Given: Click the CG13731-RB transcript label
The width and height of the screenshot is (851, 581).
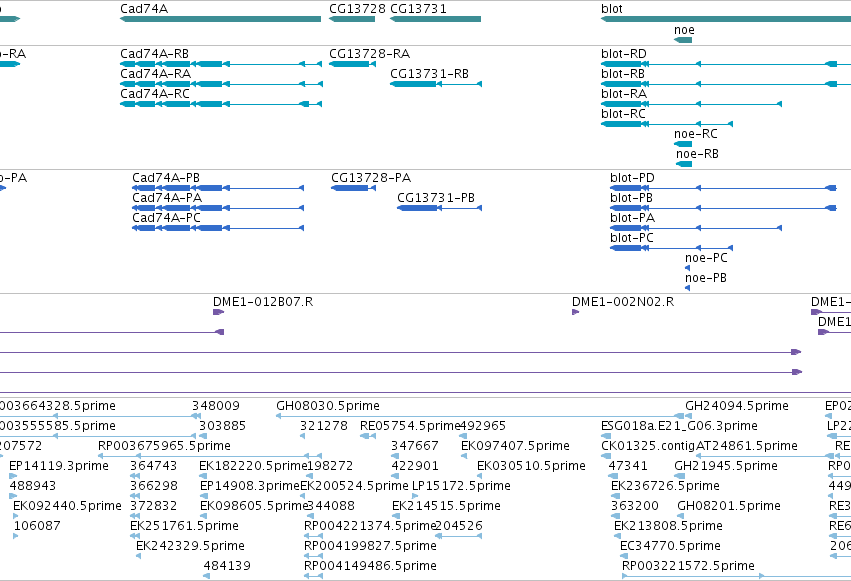Looking at the screenshot, I should [429, 74].
